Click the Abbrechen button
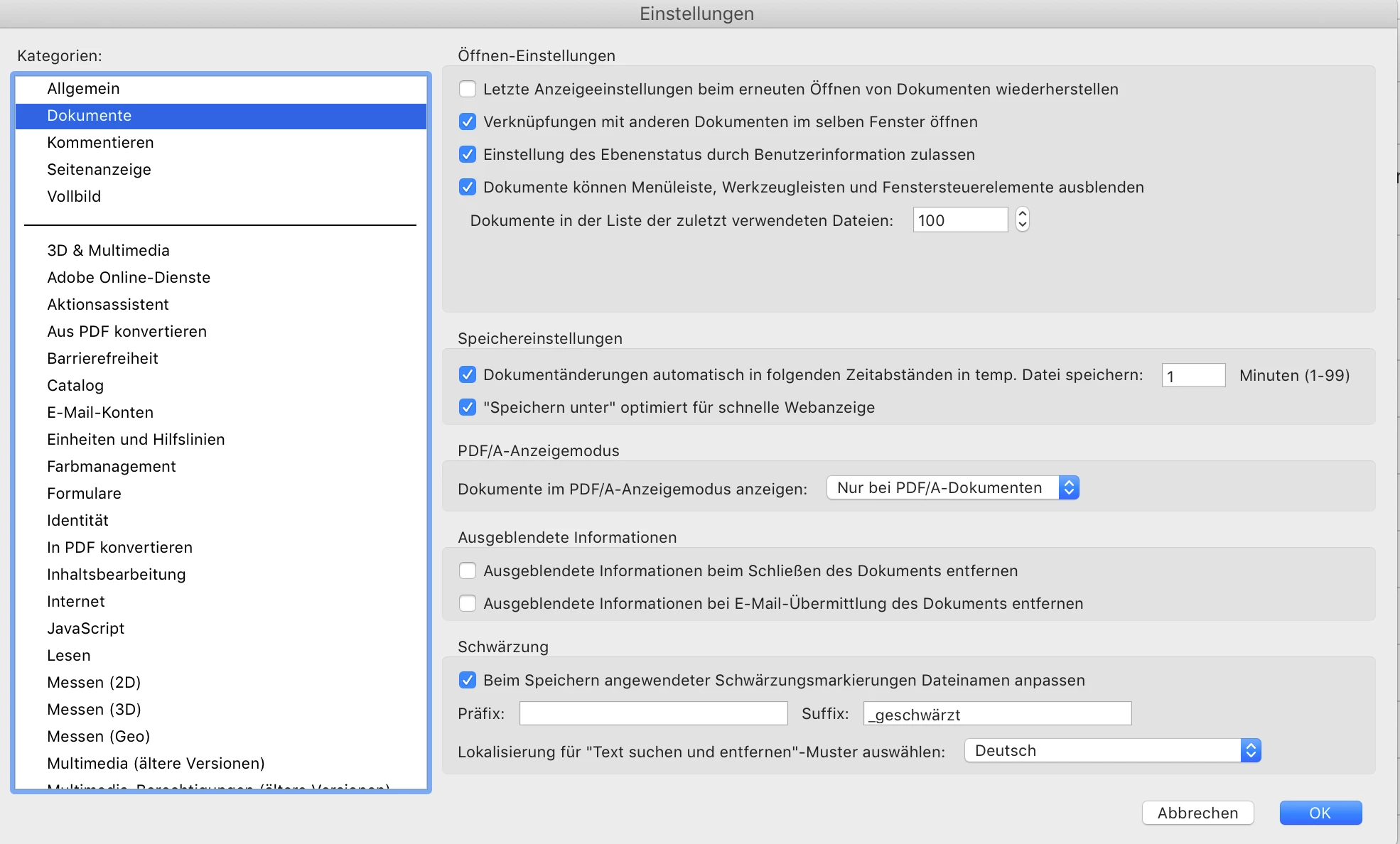 click(x=1197, y=813)
